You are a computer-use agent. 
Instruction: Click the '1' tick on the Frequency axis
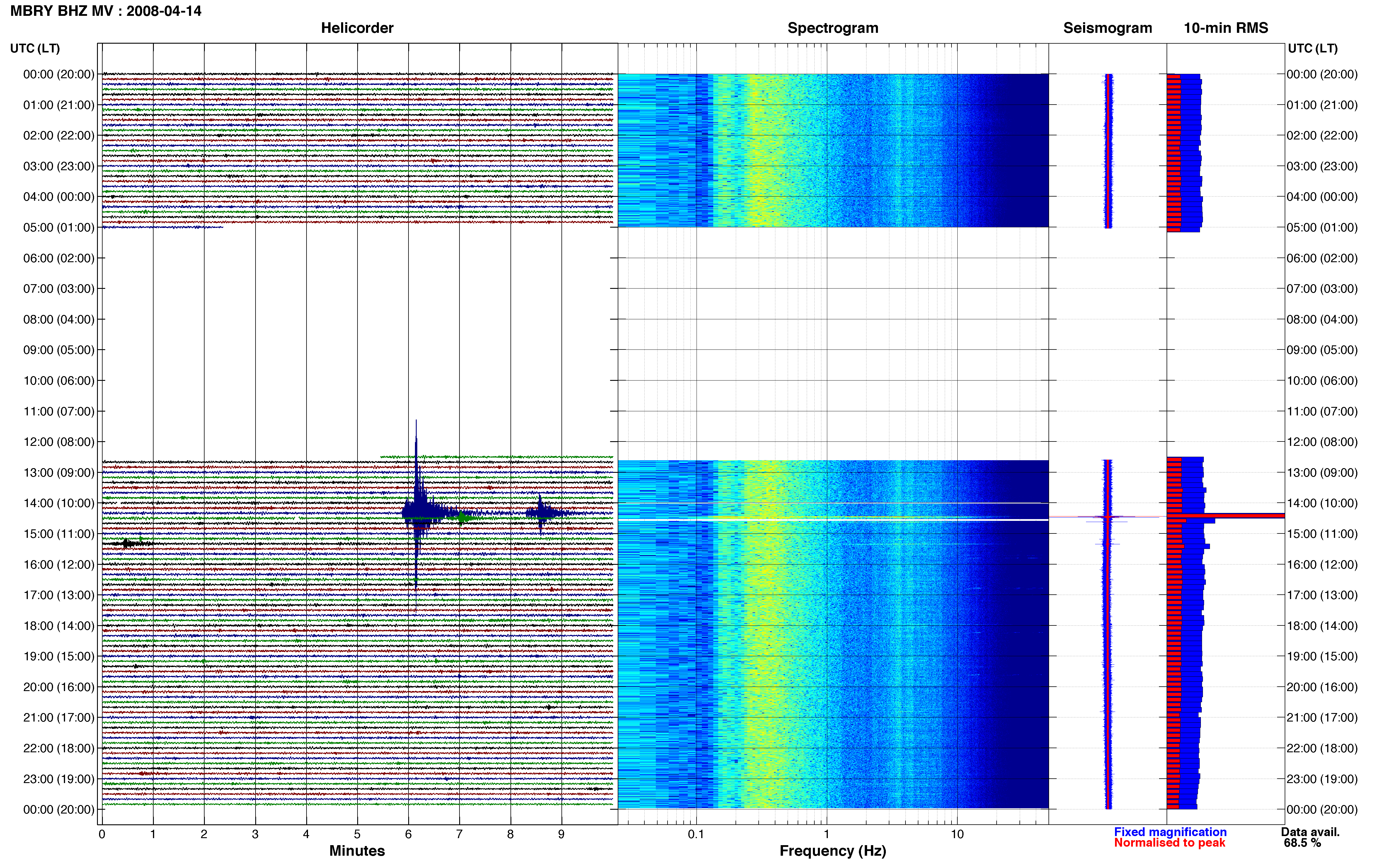[x=826, y=835]
